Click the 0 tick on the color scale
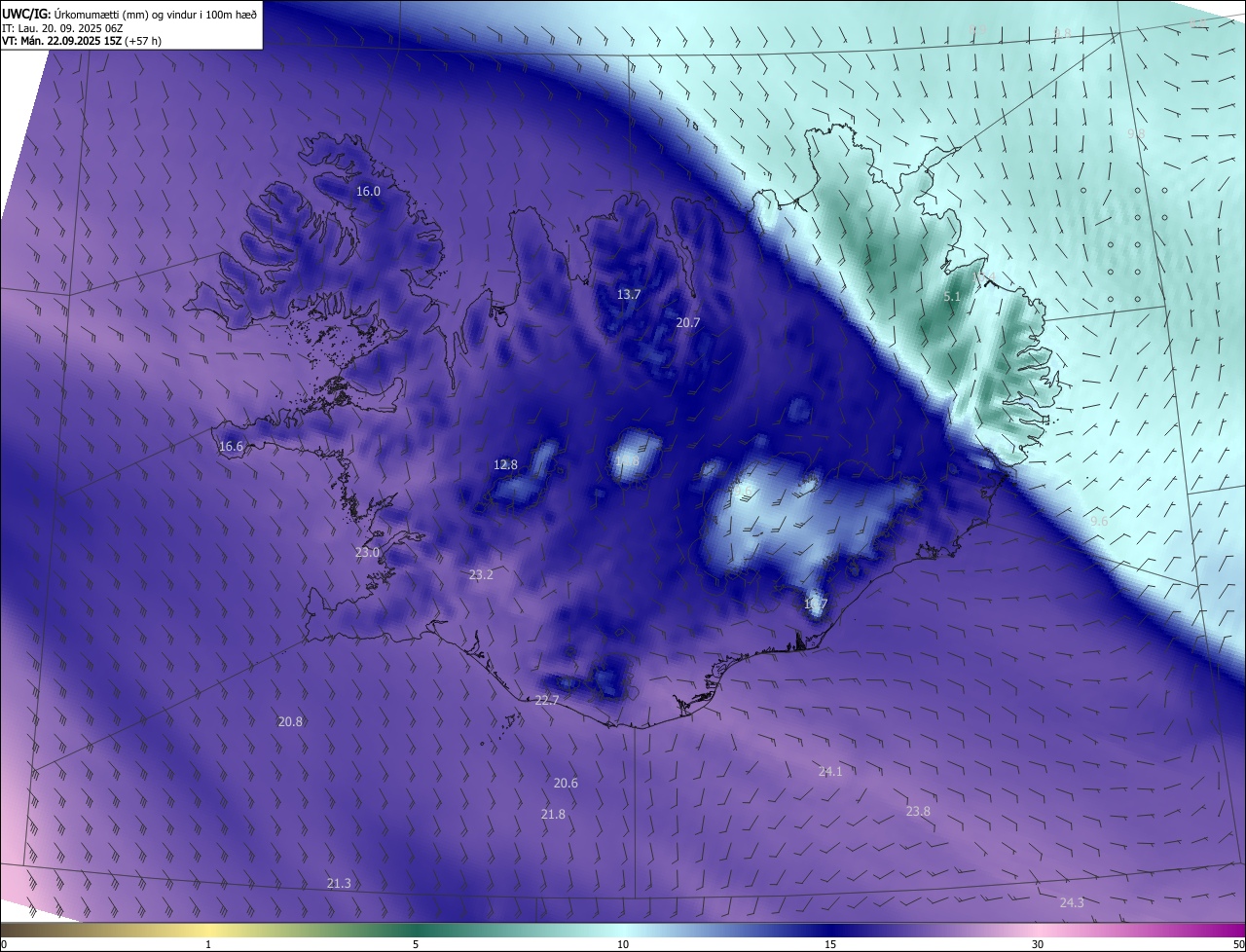The height and width of the screenshot is (952, 1246). coord(4,945)
